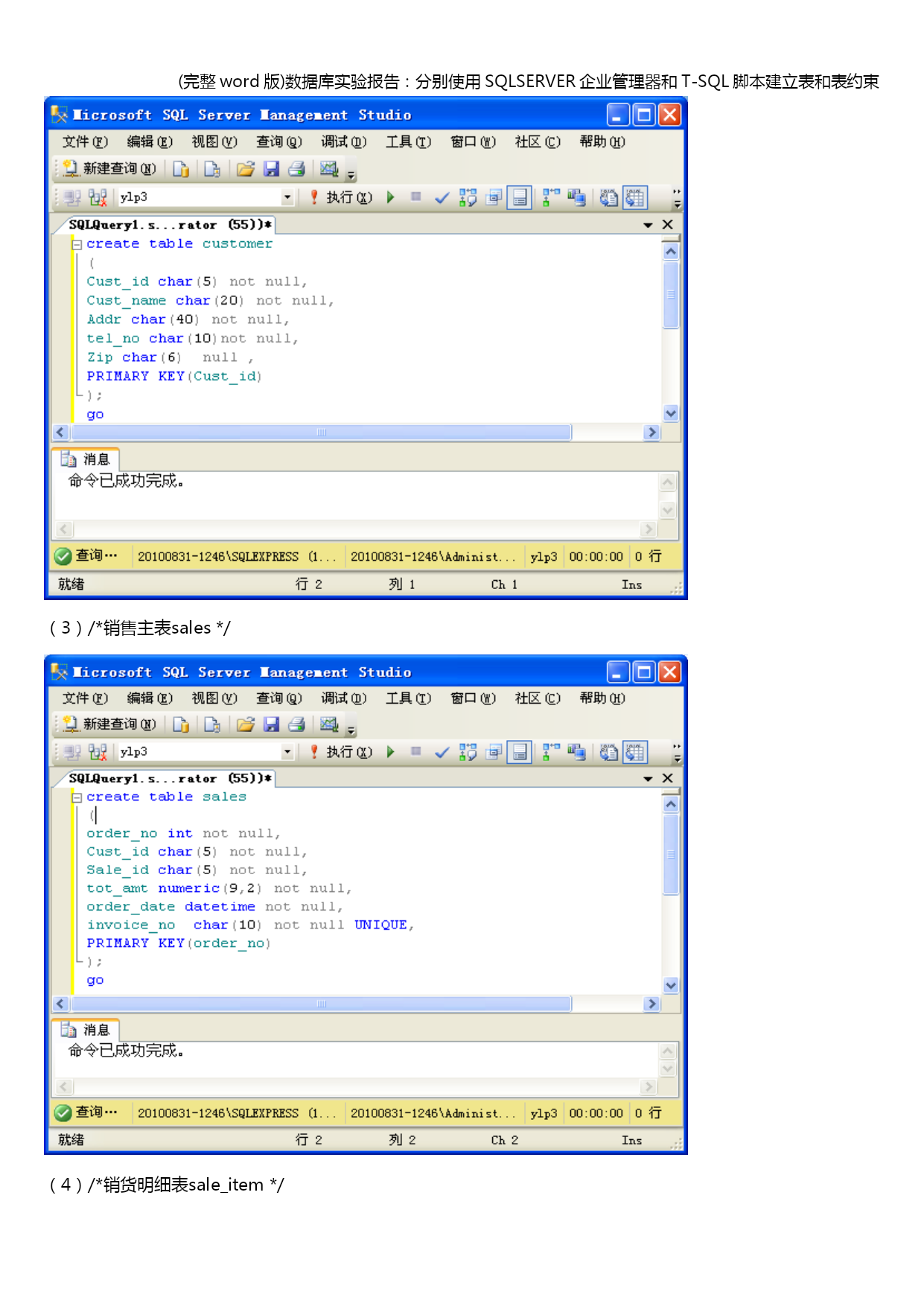Open file icon in customer query window
Screen dimensions: 924x1306
pyautogui.click(x=246, y=169)
